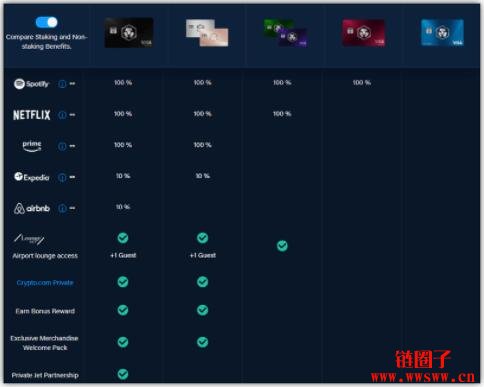Click the black card's Earn Bonus Reward checkmark

[x=123, y=310]
